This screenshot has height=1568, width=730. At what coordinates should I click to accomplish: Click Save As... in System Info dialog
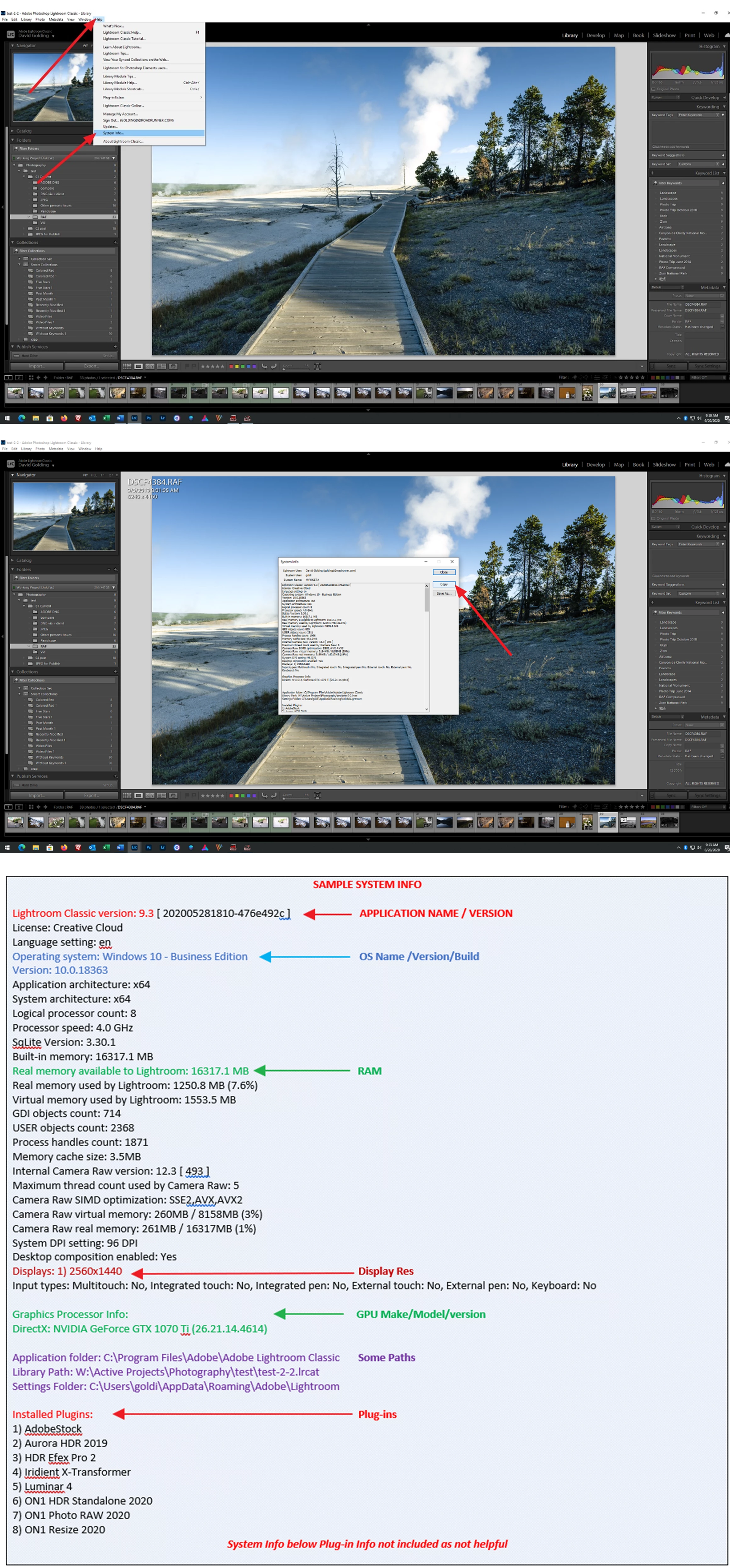pos(443,594)
